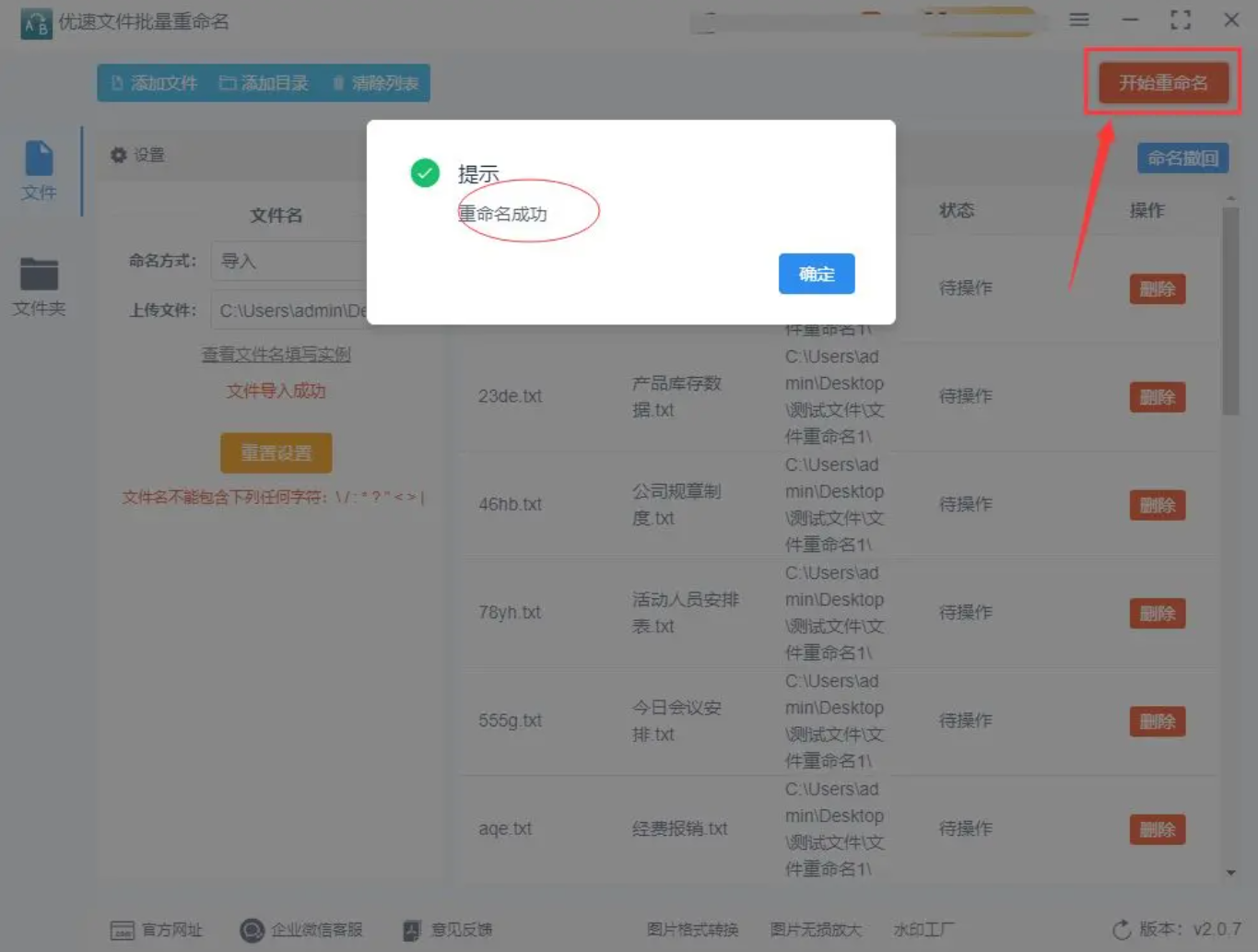Viewport: 1258px width, 952px height.
Task: Click the file name aqe.txt
Action: (505, 829)
